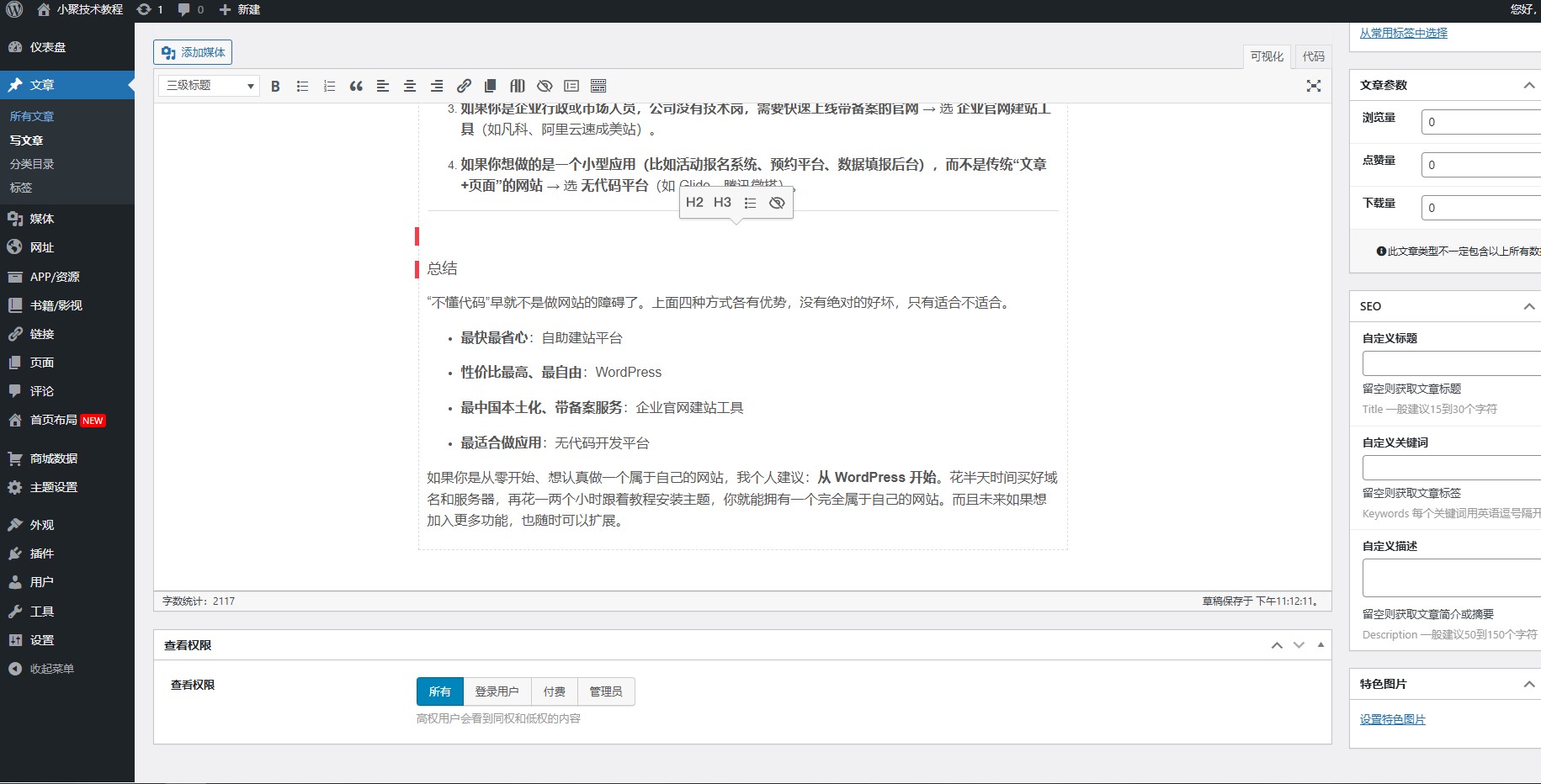Insert a hyperlink using the link icon

(463, 85)
